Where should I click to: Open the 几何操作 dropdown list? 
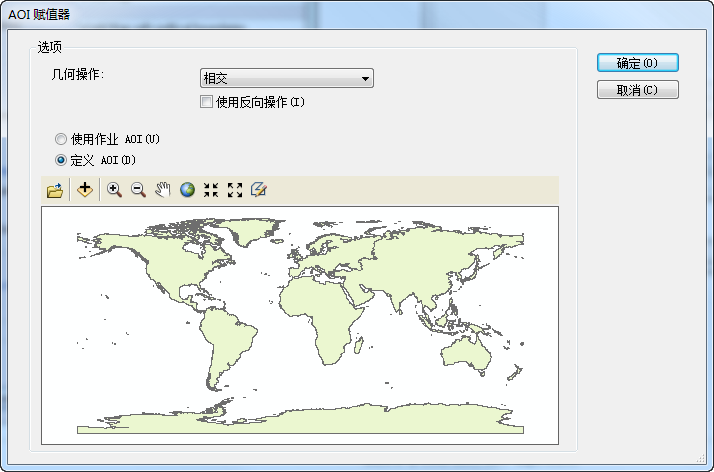coord(286,79)
